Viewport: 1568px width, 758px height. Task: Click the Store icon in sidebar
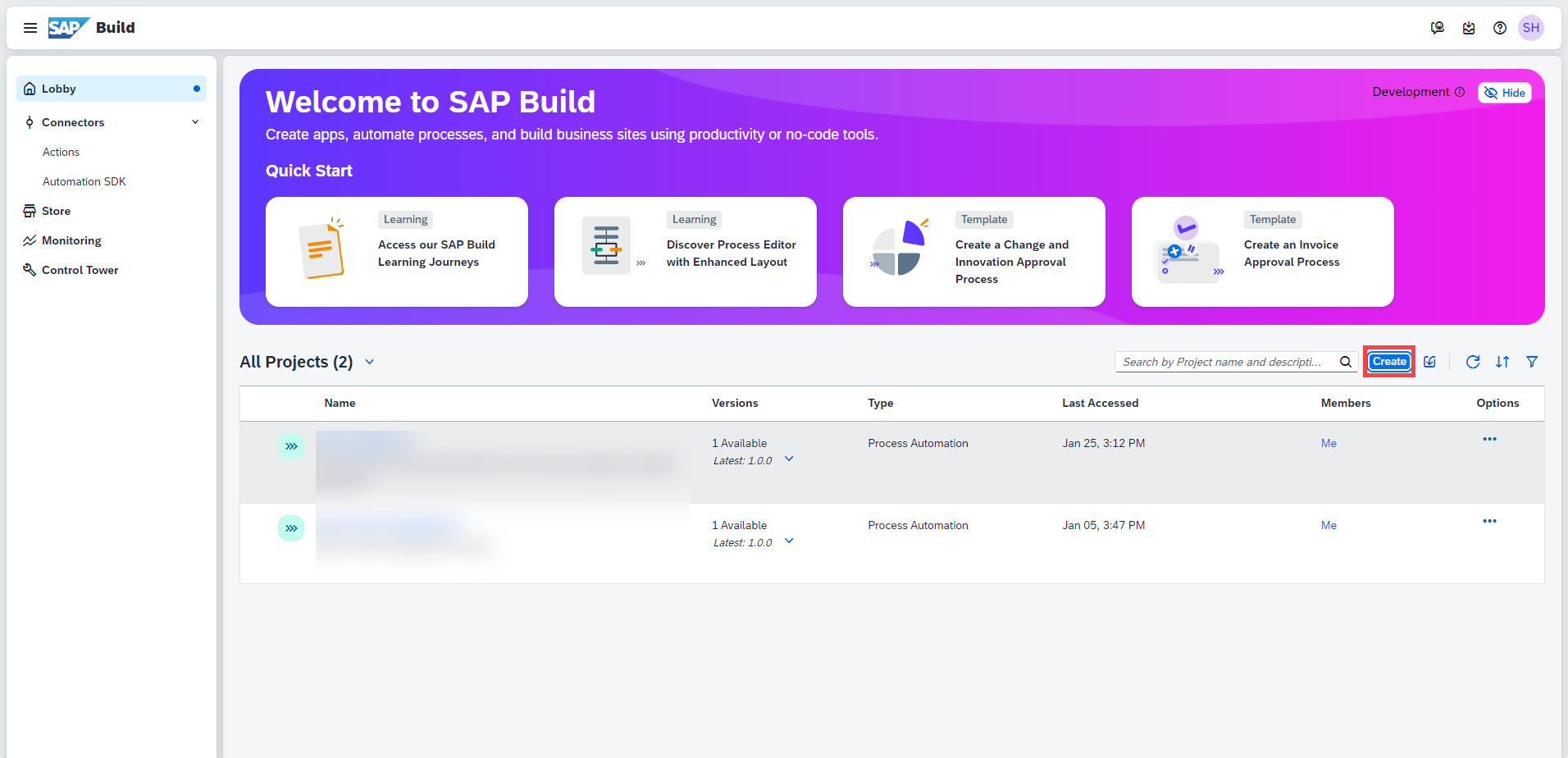(x=30, y=211)
